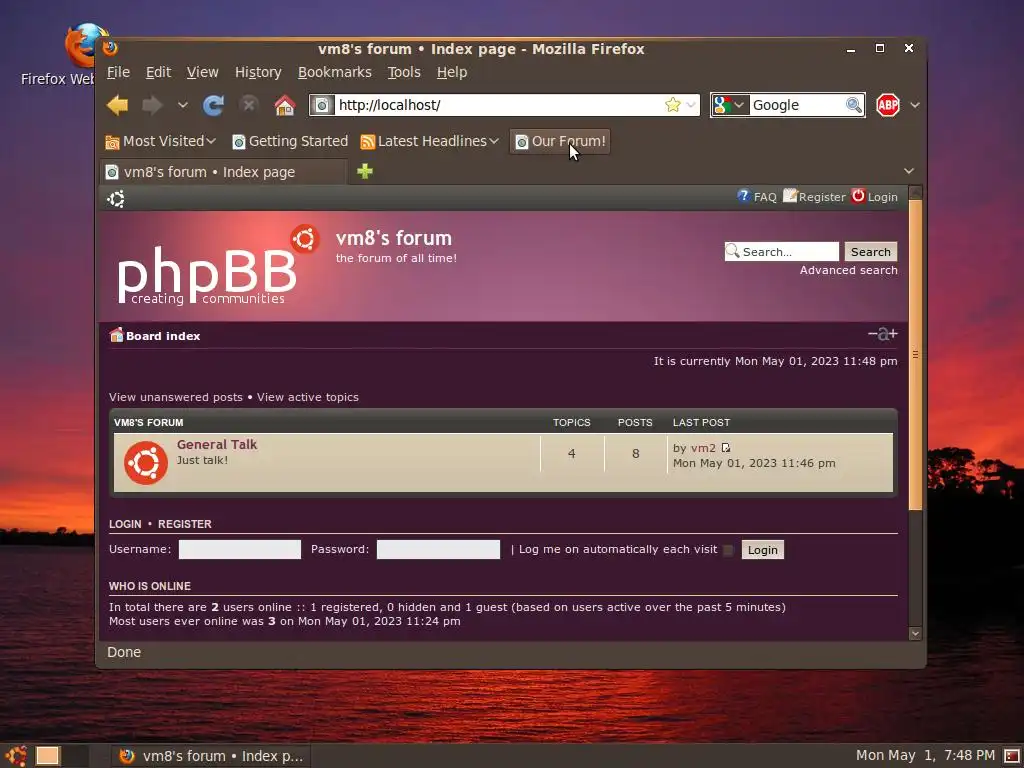Open the View menu

(202, 72)
